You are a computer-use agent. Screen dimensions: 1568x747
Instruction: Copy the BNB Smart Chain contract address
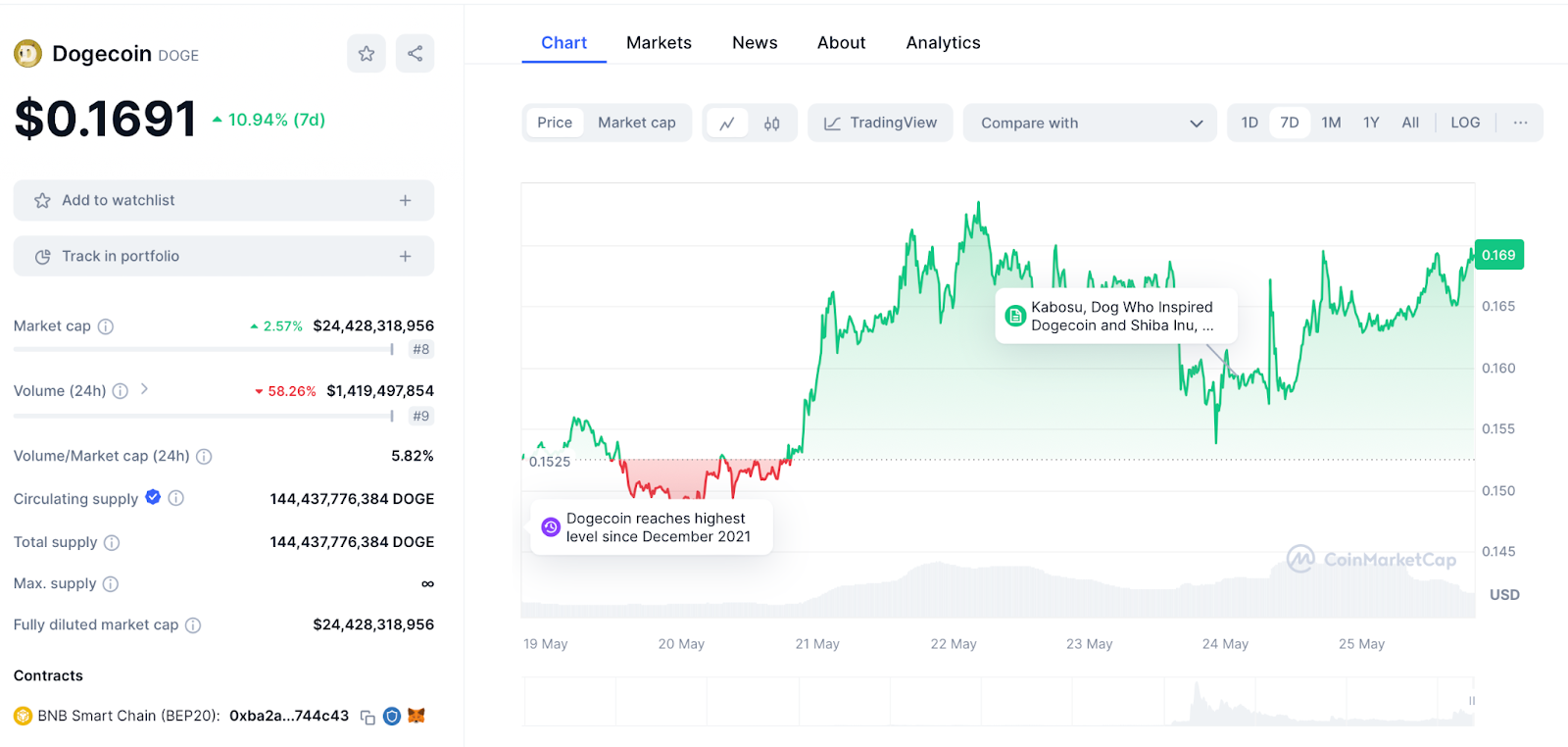(367, 718)
